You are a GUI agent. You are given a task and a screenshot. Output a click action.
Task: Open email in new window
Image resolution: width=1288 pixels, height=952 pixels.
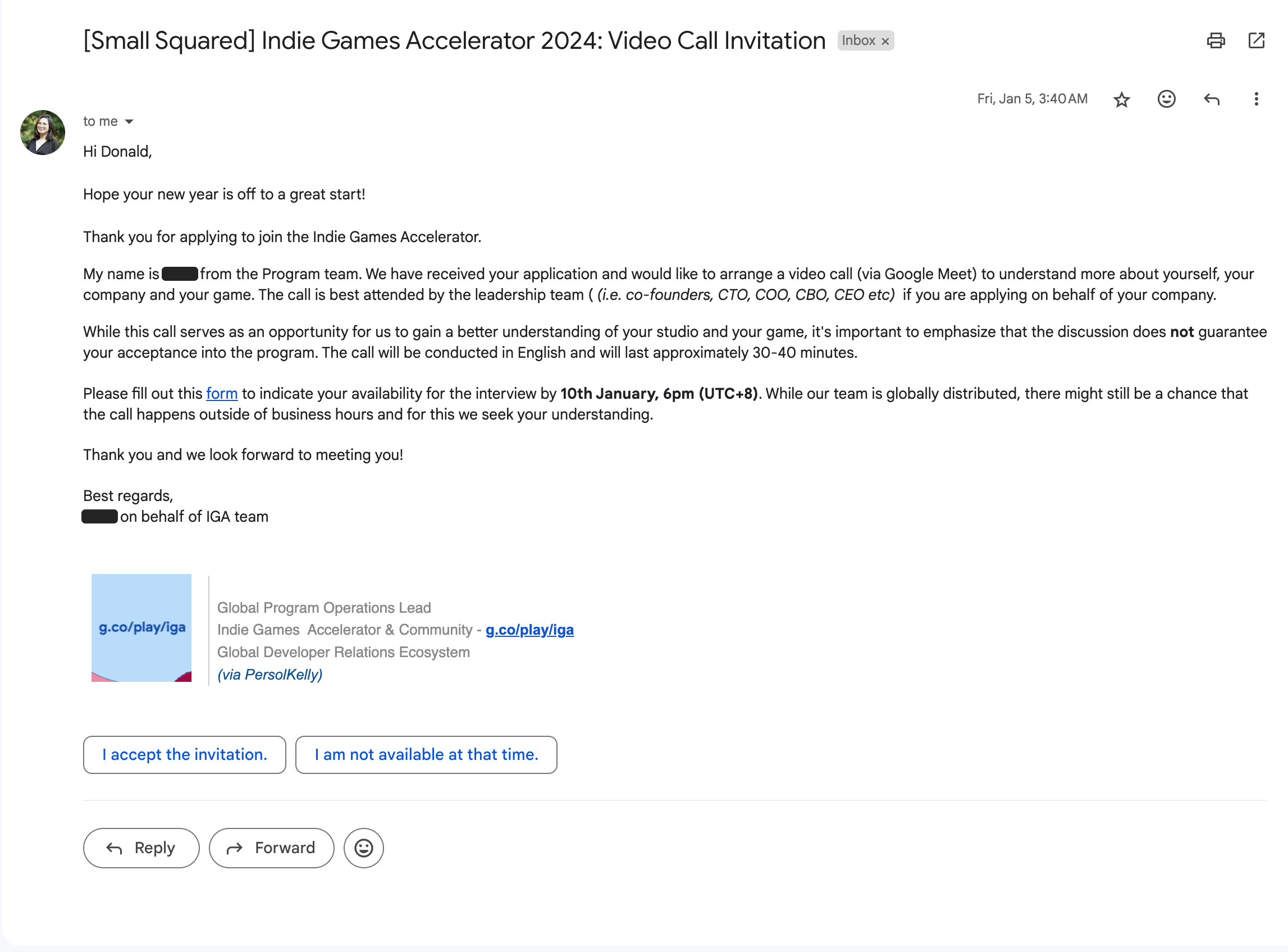click(x=1256, y=40)
